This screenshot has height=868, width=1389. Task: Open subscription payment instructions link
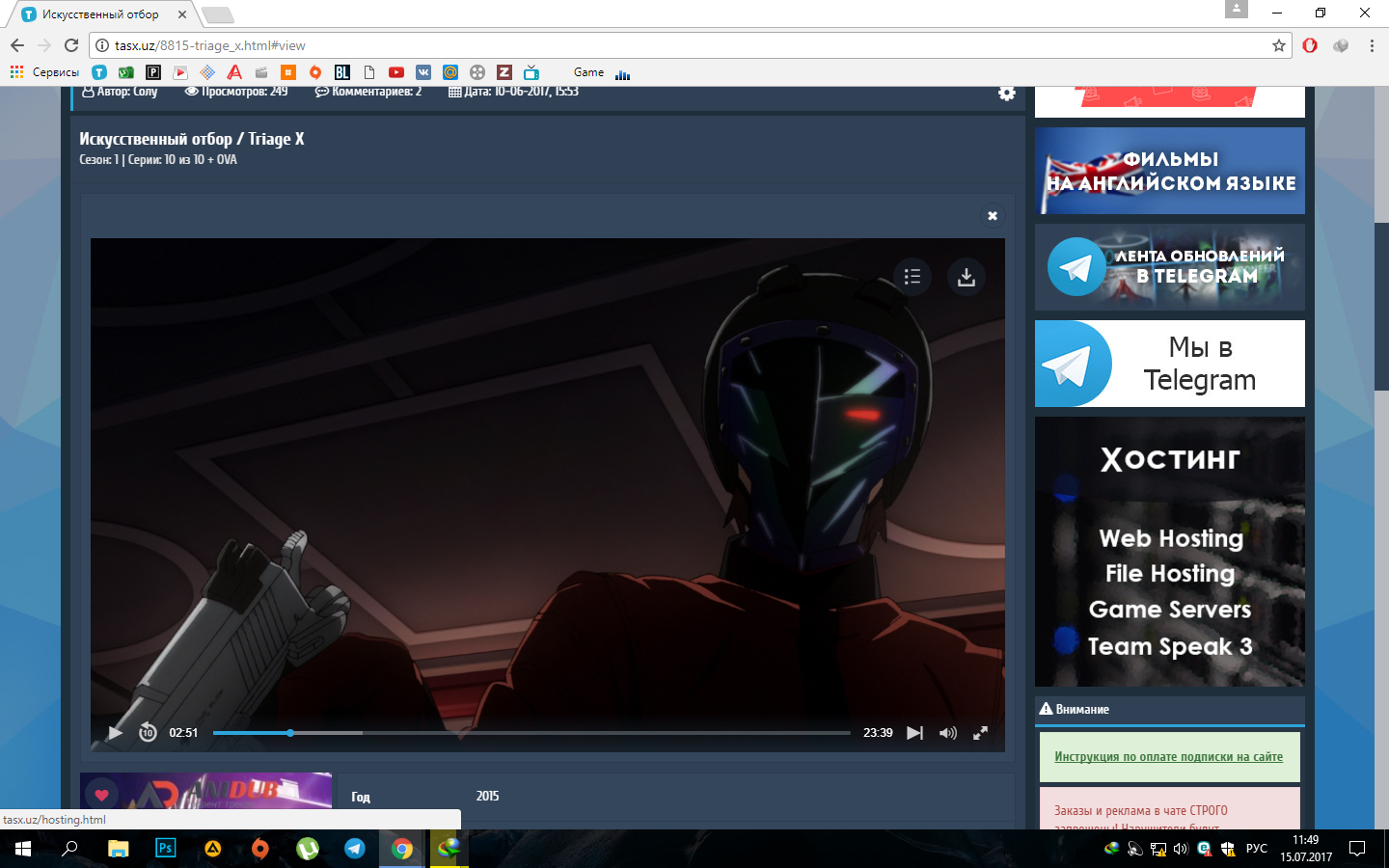tap(1168, 757)
